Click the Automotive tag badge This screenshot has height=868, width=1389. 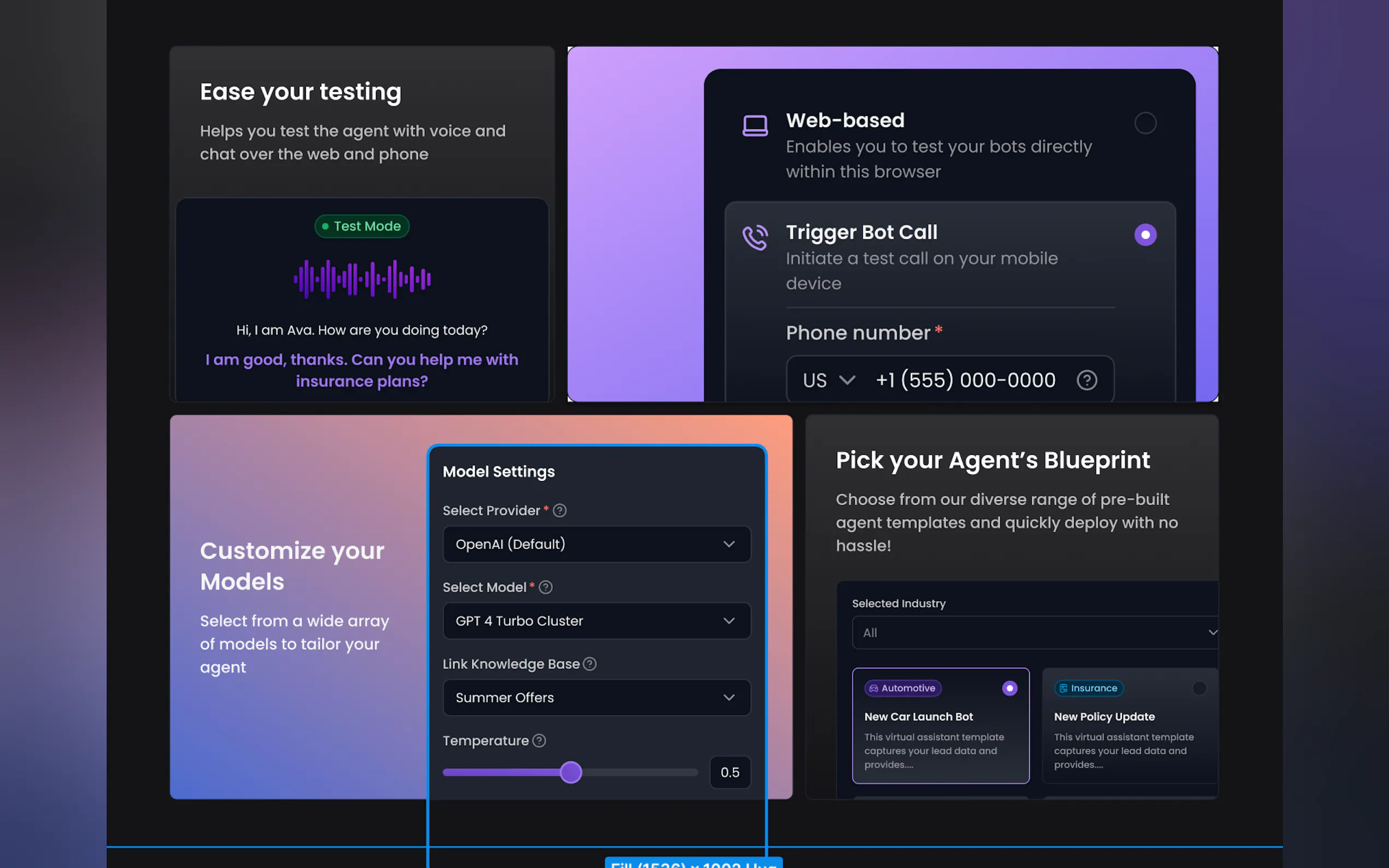coord(903,688)
